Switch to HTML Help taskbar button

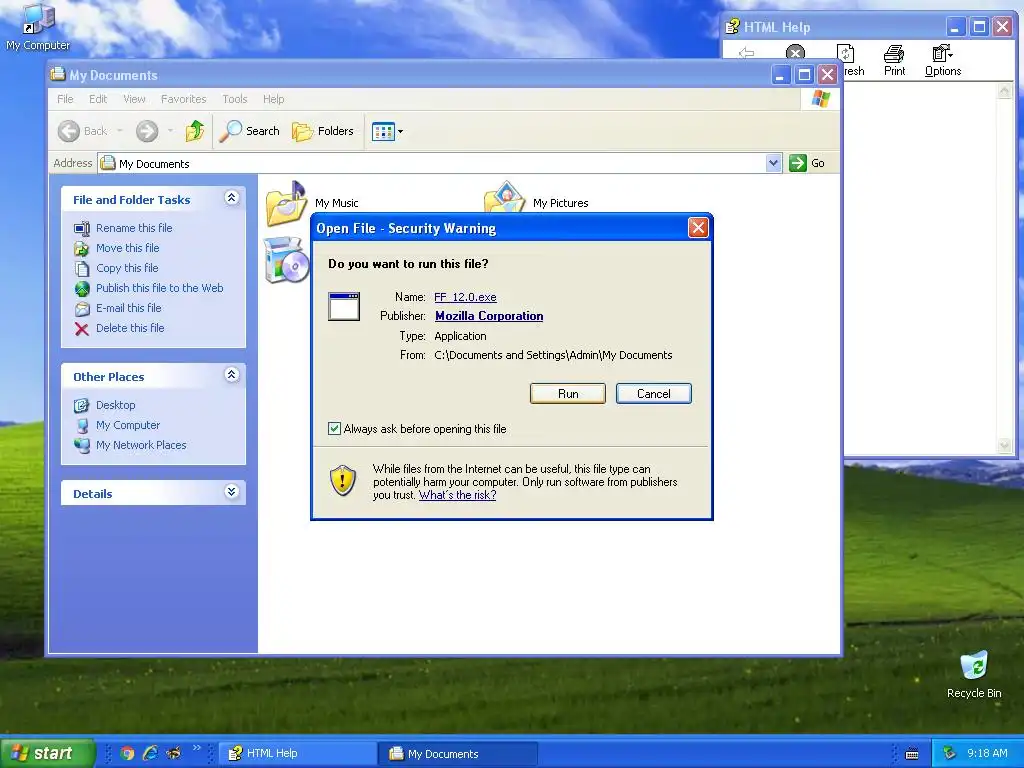coord(297,754)
